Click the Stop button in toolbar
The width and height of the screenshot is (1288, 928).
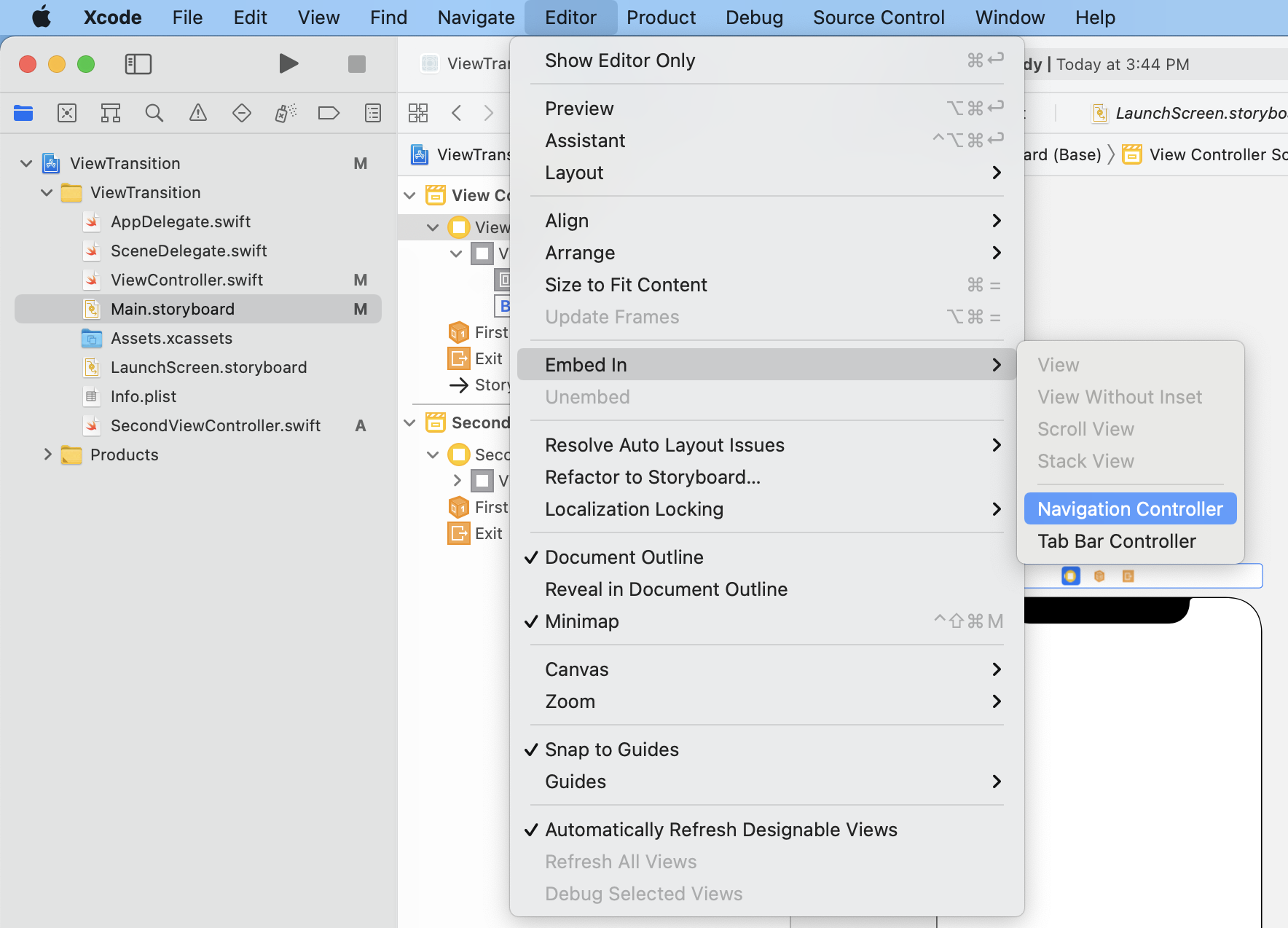[x=357, y=64]
